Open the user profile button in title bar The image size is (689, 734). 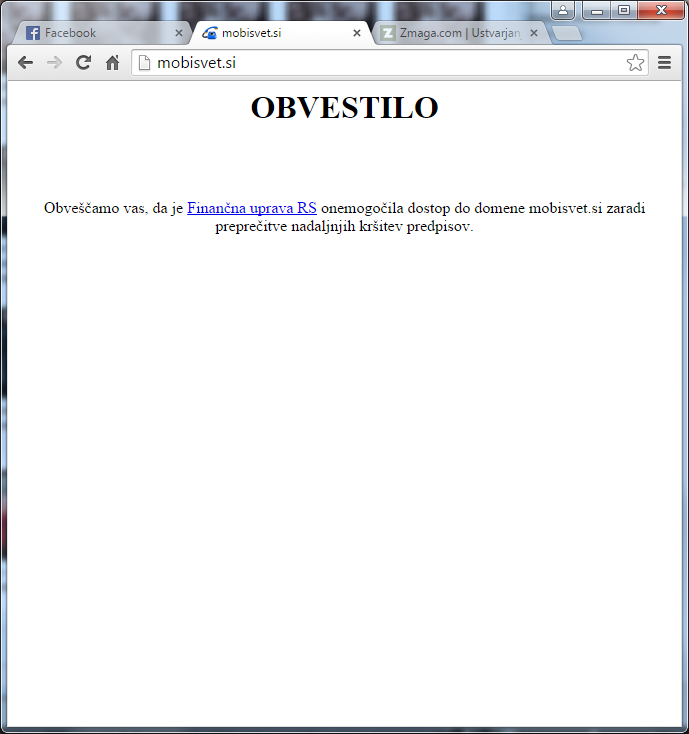[563, 10]
